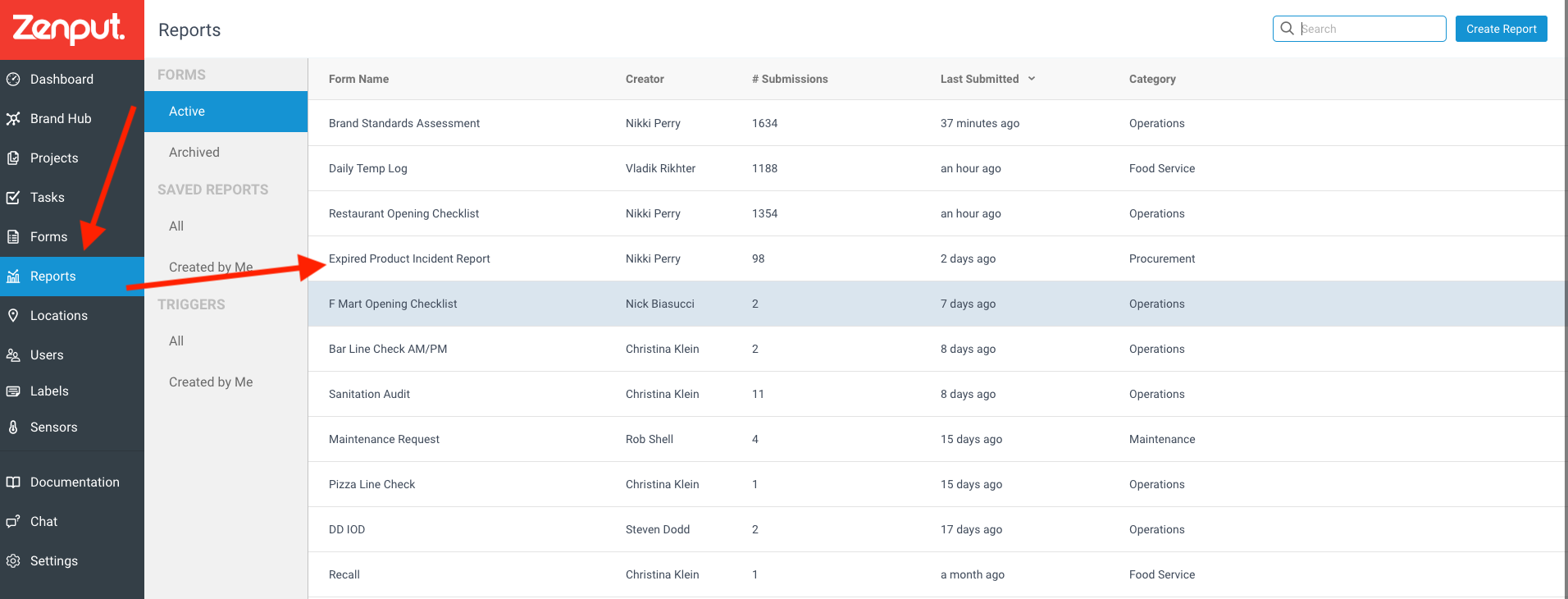Sort by # Submissions column header
The height and width of the screenshot is (599, 1568).
tap(790, 80)
